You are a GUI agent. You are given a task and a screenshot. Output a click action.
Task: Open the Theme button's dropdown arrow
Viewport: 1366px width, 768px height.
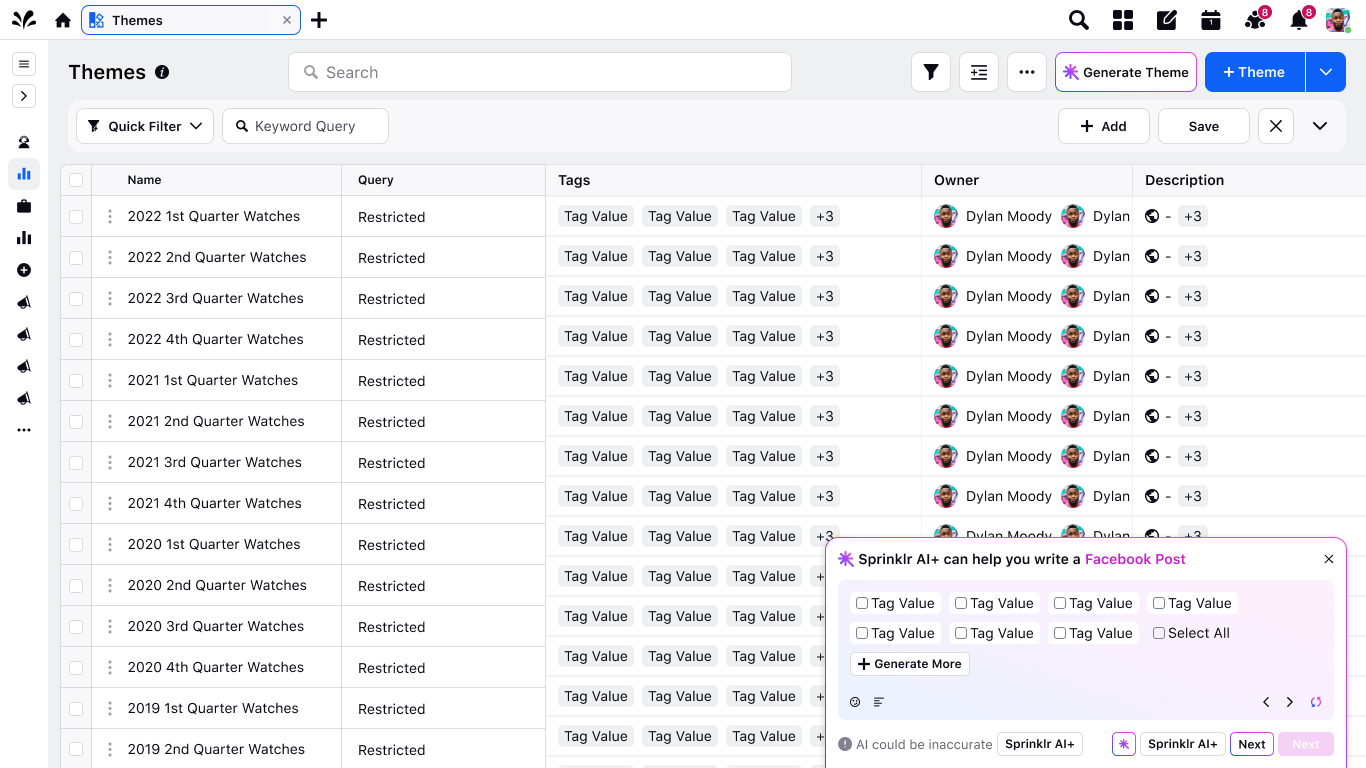pyautogui.click(x=1326, y=72)
